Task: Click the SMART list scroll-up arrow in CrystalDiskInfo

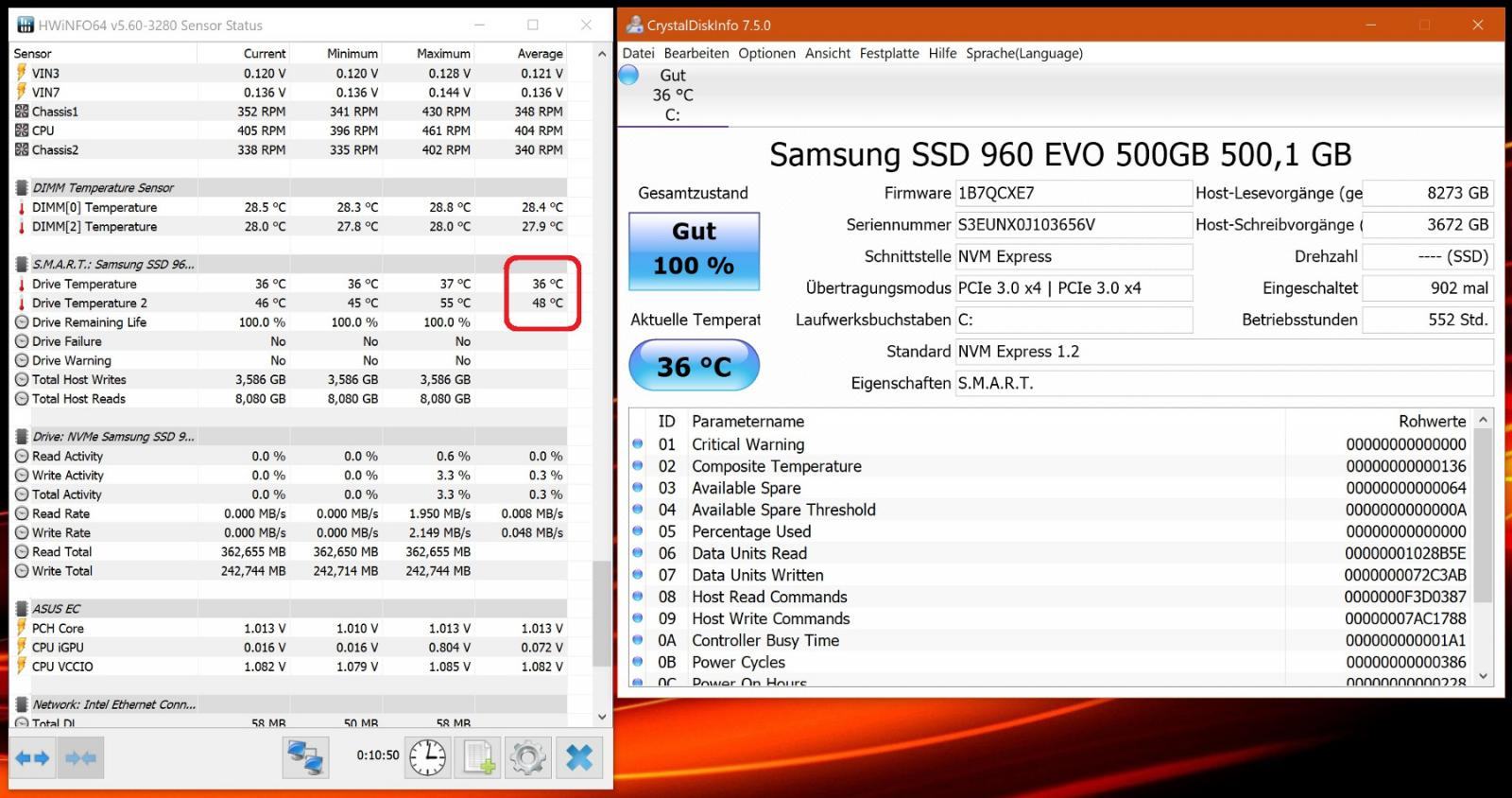Action: pos(1483,420)
